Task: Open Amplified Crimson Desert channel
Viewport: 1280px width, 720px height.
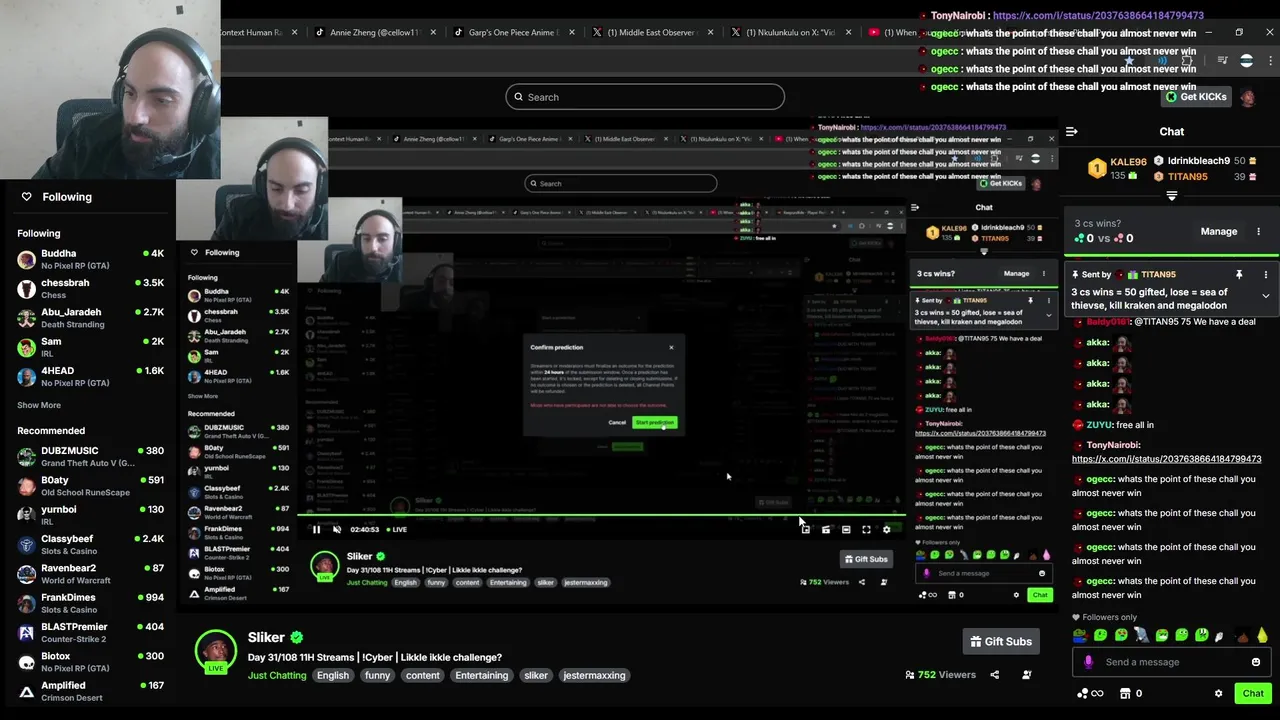Action: pyautogui.click(x=90, y=691)
